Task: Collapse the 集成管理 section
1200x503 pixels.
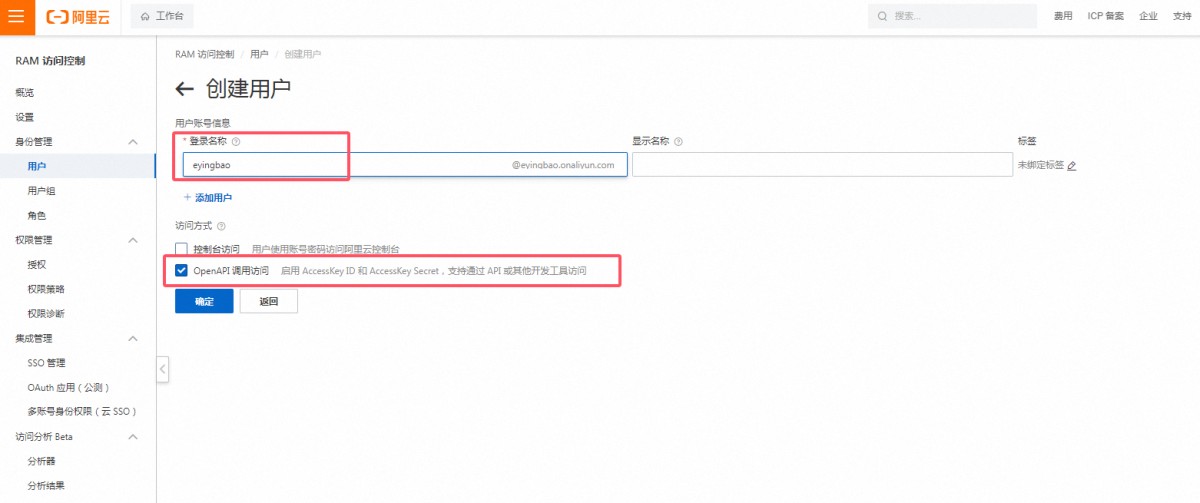Action: coord(133,338)
